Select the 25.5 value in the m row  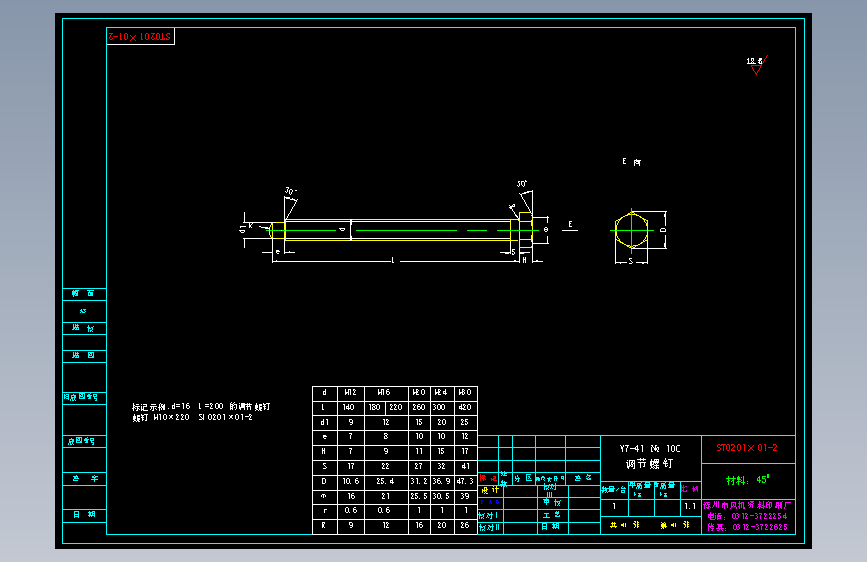(x=419, y=496)
